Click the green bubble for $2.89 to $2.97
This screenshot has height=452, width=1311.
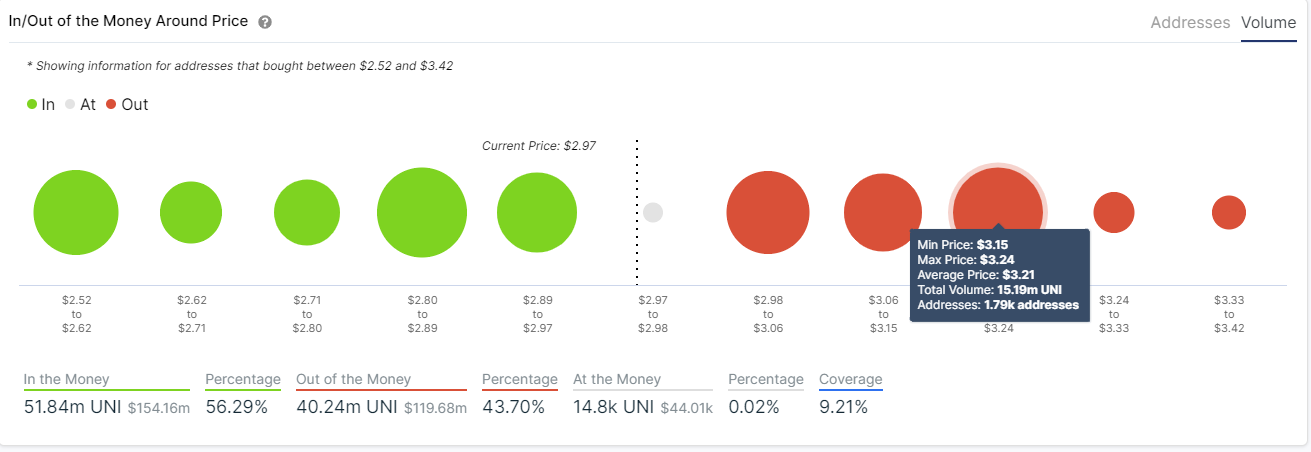point(537,213)
